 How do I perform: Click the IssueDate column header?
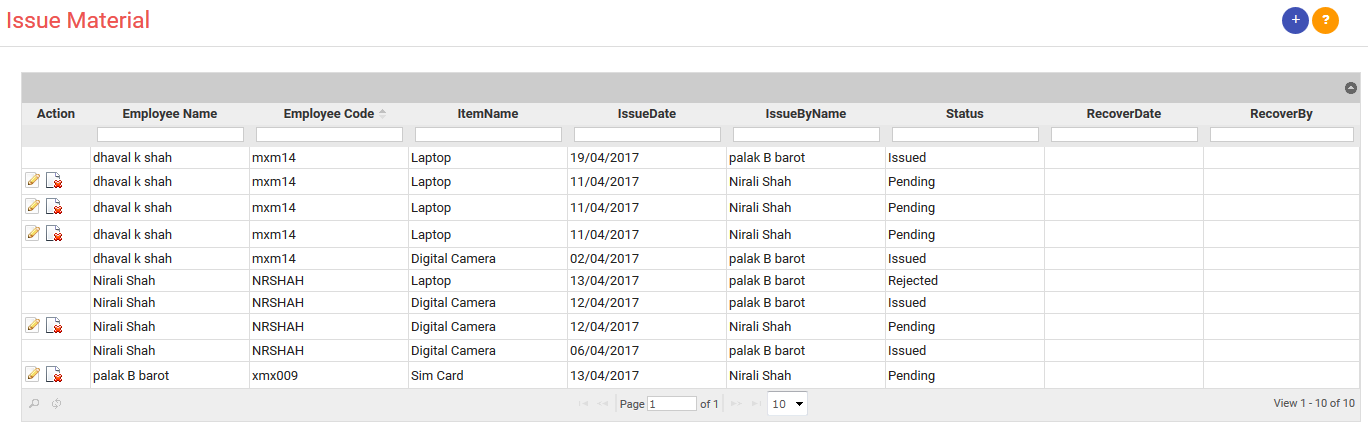coord(647,114)
